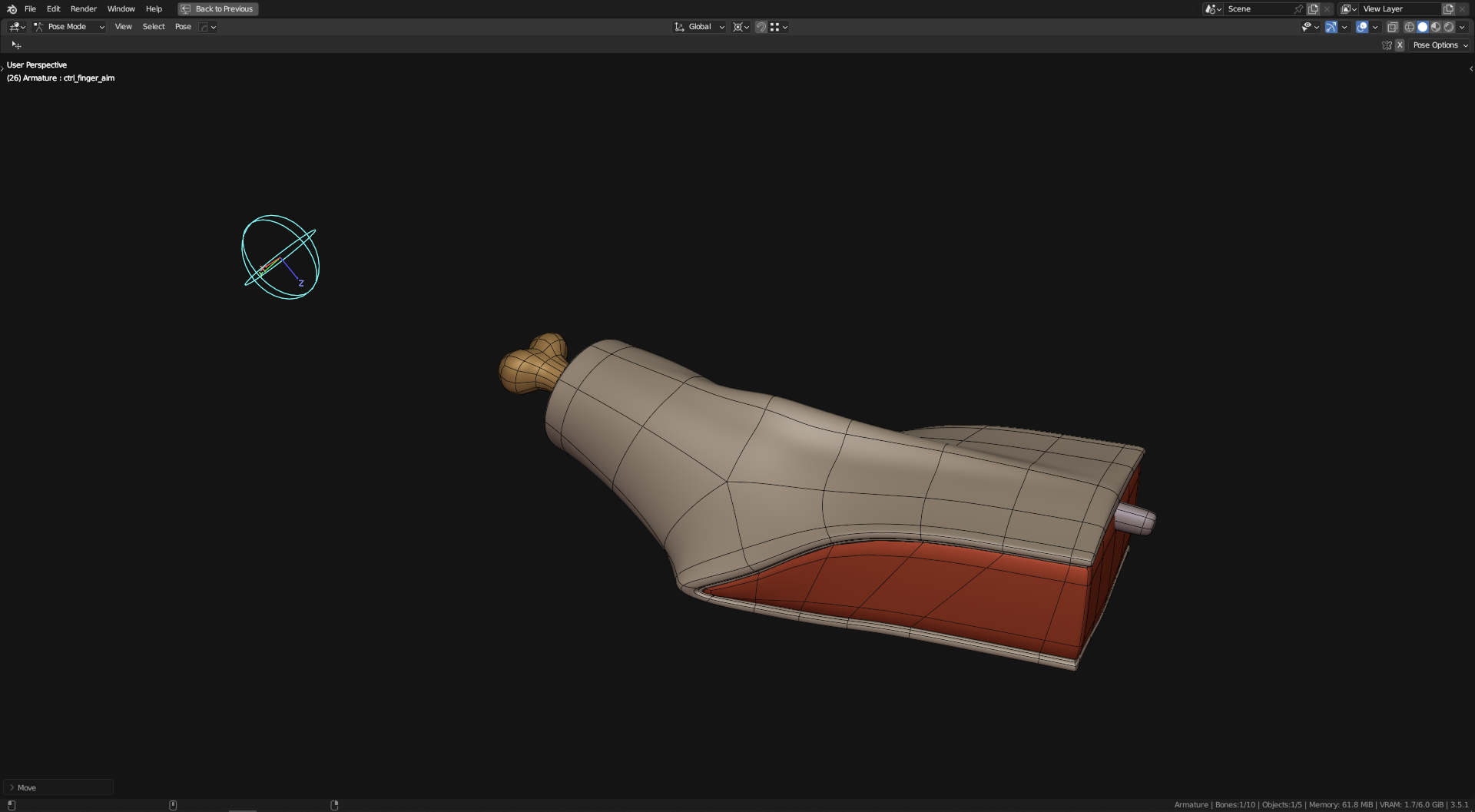Open the View menu in viewport header

[x=123, y=27]
